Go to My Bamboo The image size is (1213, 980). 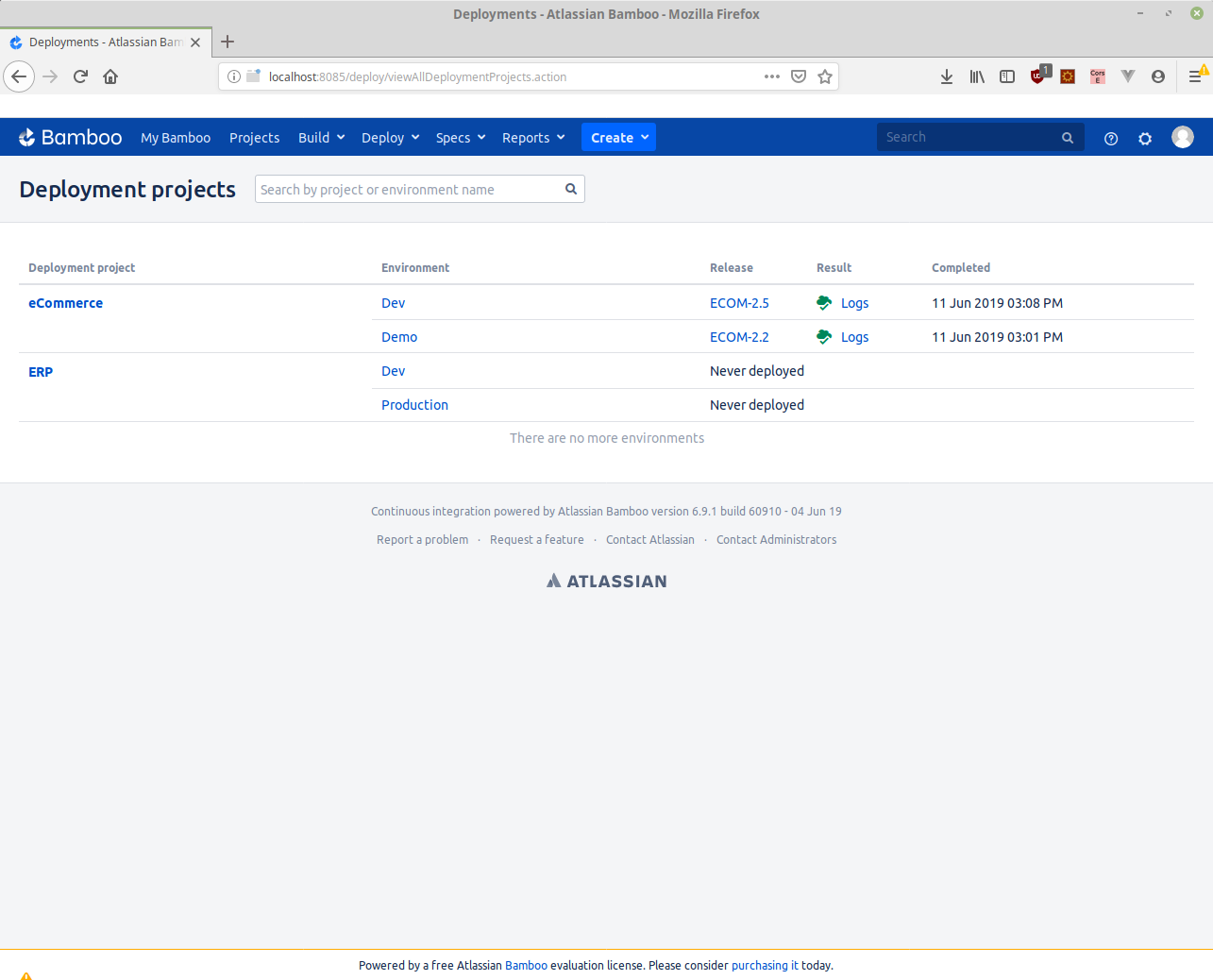point(176,138)
